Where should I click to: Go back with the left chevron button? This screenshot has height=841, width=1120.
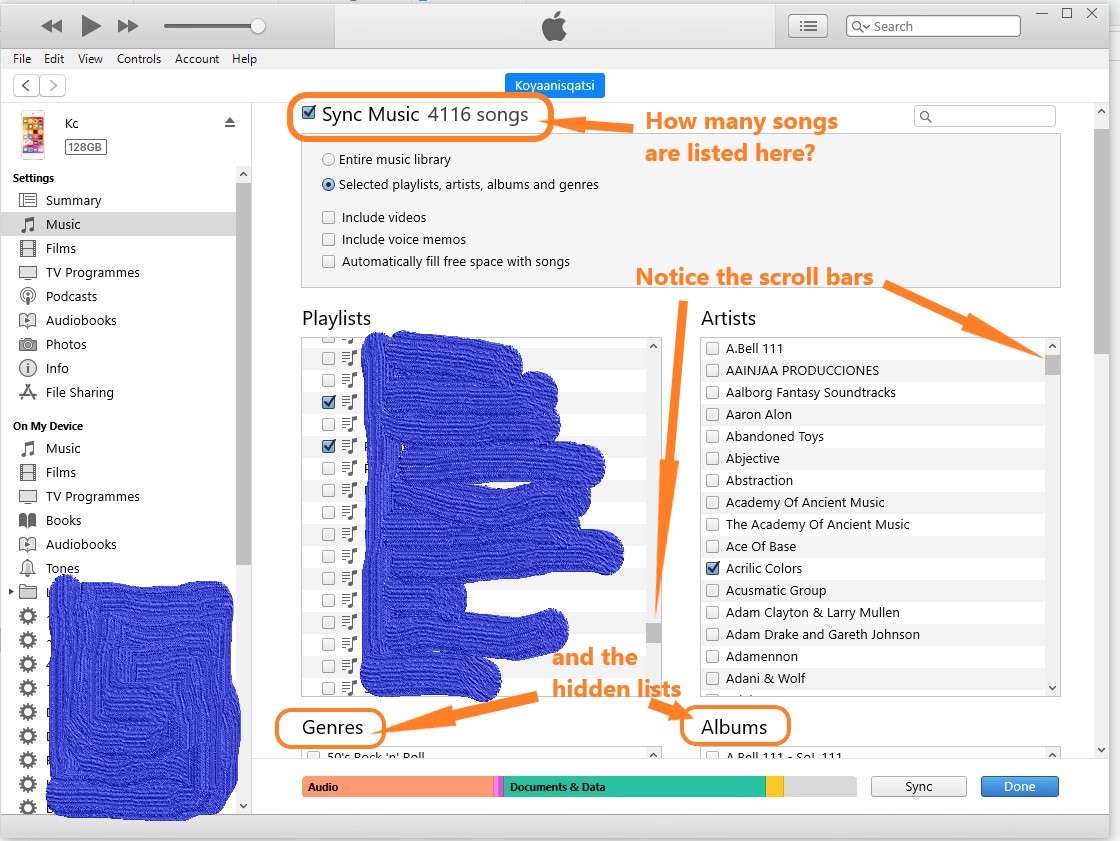(26, 86)
